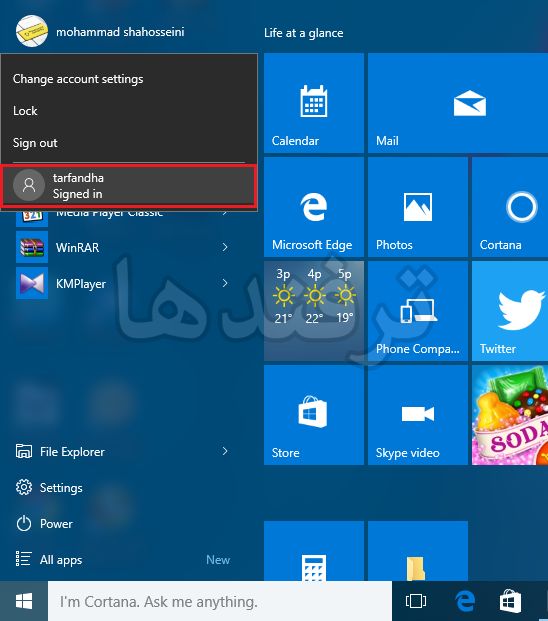Click the WinRAR app icon
Viewport: 548px width, 621px height.
pos(32,248)
